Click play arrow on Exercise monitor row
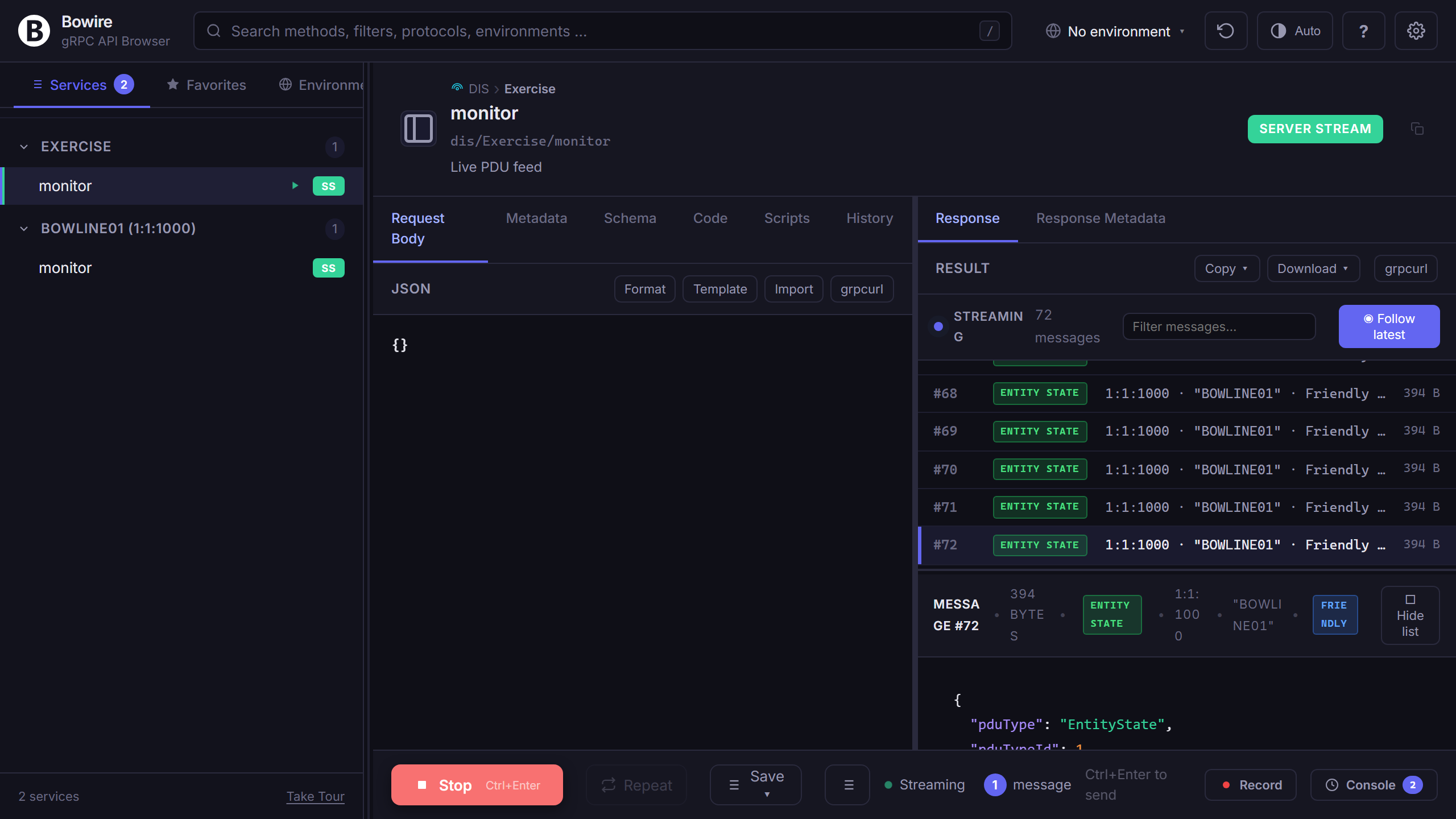Image resolution: width=1456 pixels, height=819 pixels. [x=295, y=186]
